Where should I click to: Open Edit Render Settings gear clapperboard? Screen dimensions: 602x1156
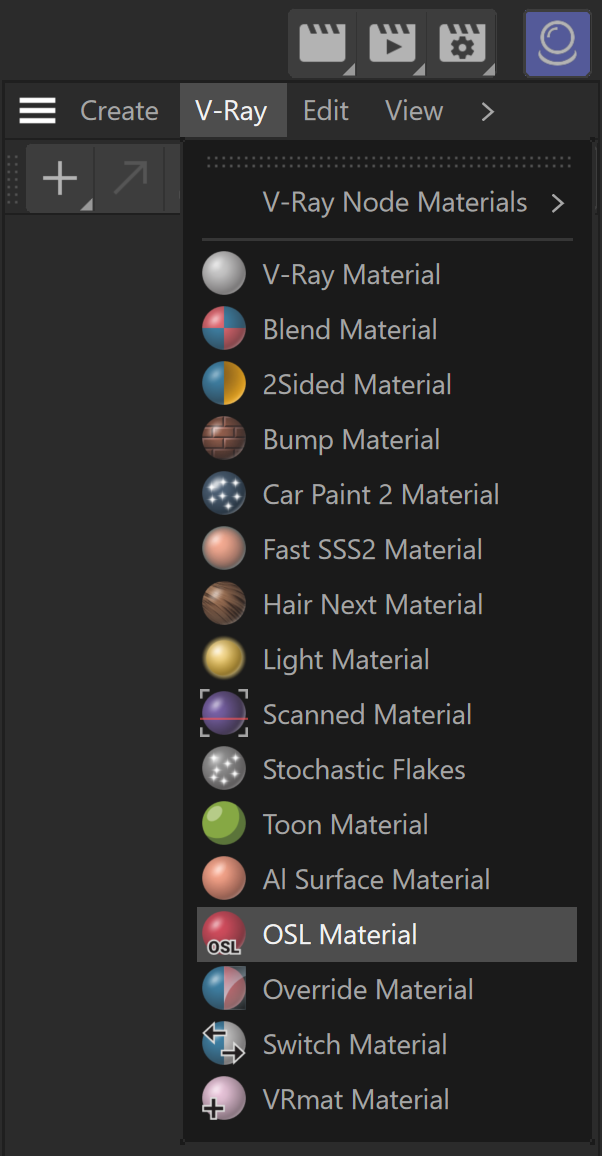[461, 44]
